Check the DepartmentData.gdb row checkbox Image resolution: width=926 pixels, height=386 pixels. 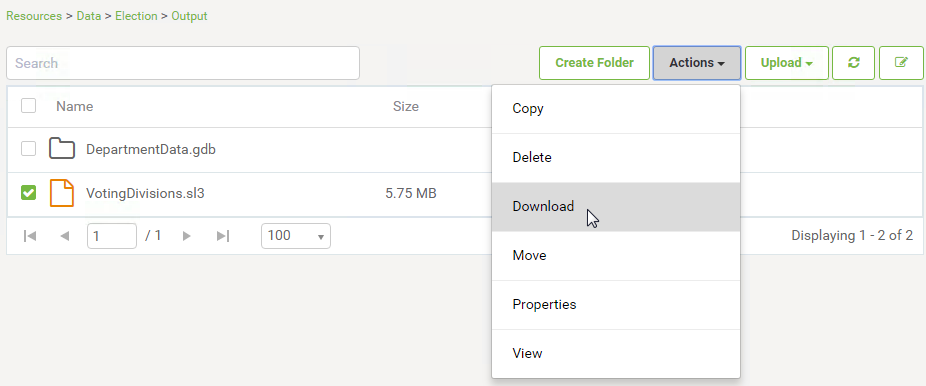click(28, 149)
